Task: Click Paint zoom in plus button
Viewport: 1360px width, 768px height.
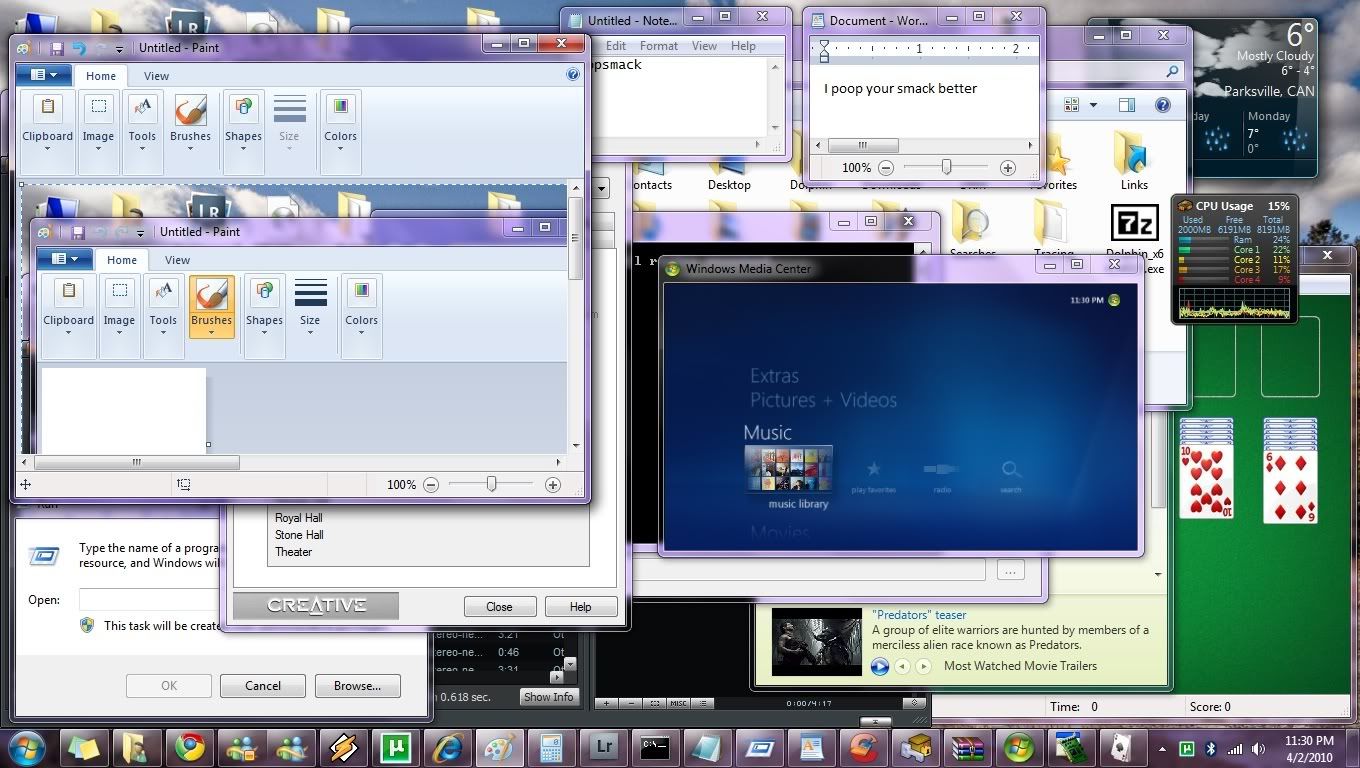Action: [552, 484]
